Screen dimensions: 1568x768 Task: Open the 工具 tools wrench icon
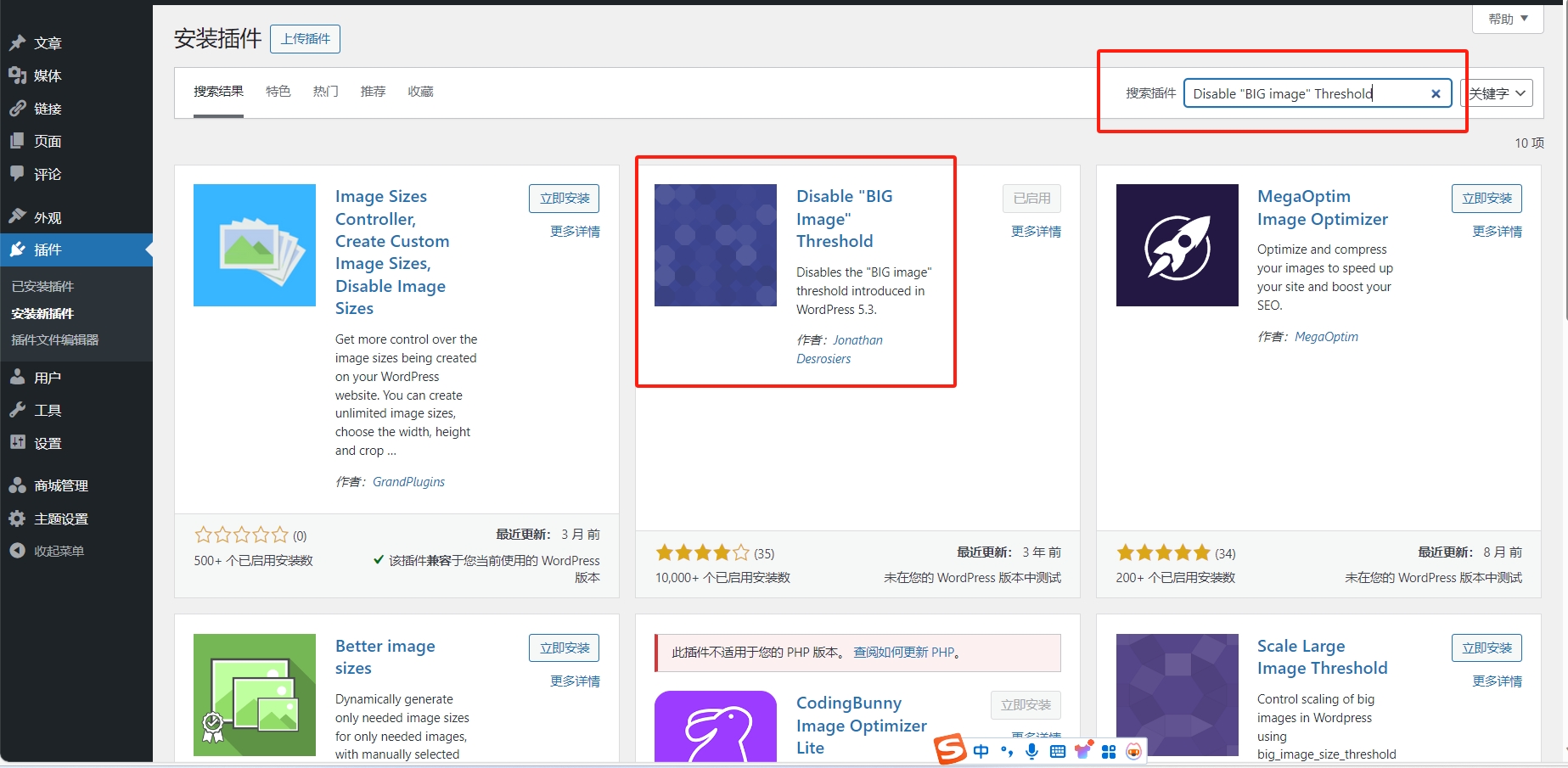17,410
